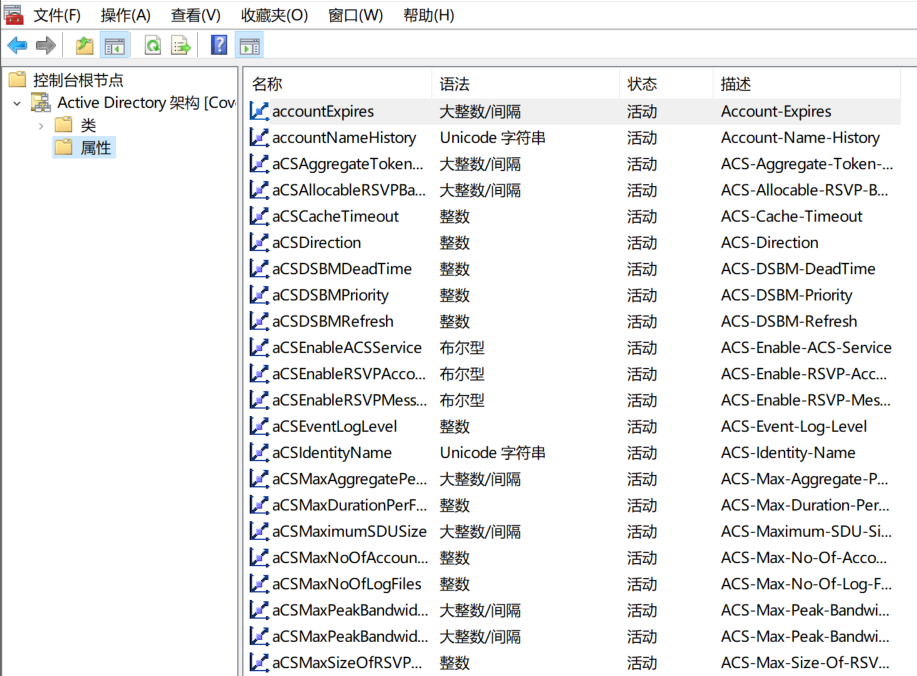
Task: Select the 控制台根节点 root node
Action: [78, 80]
